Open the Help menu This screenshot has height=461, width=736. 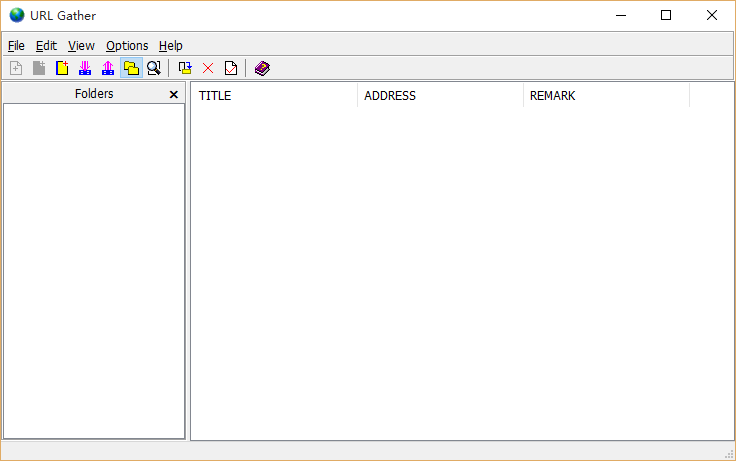click(x=170, y=46)
